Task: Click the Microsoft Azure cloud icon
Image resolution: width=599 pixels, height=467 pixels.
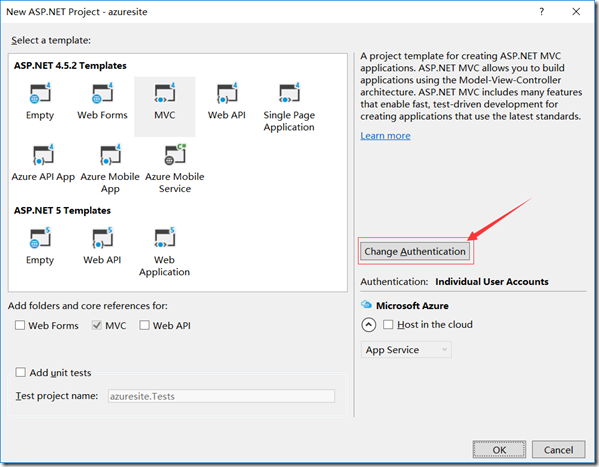Action: [366, 305]
